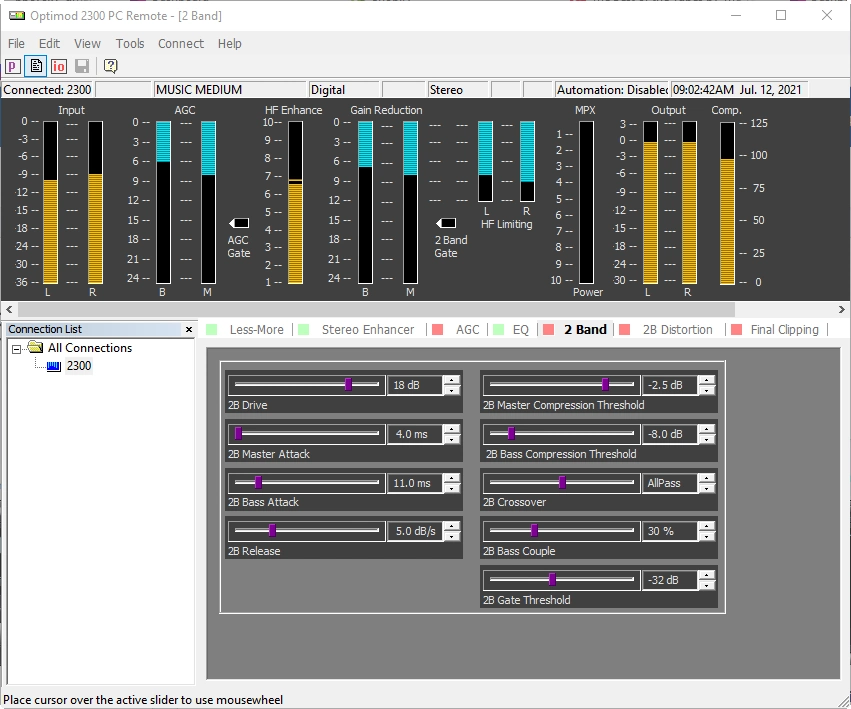The height and width of the screenshot is (709, 851).
Task: Open the View menu
Action: (87, 43)
